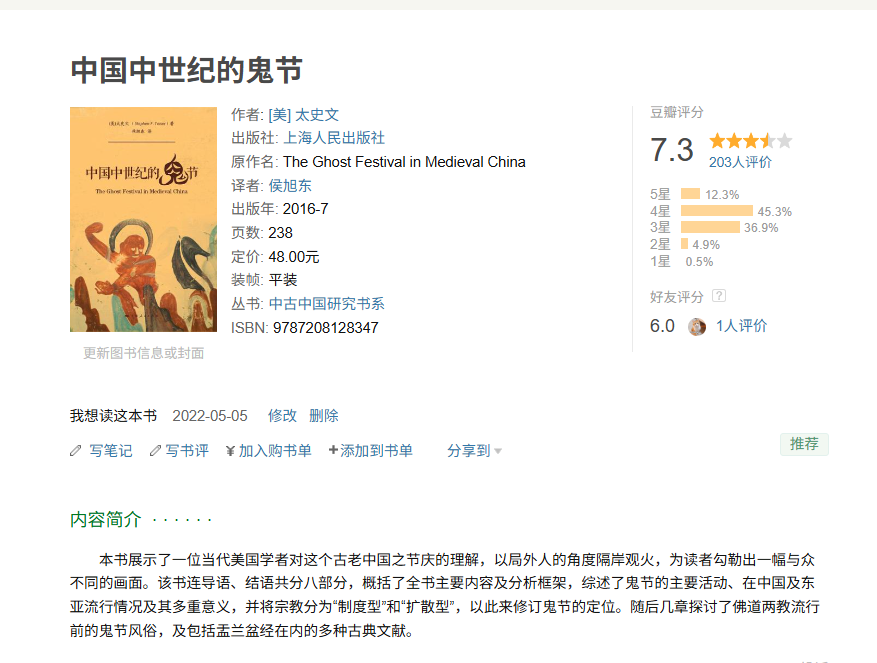Click the pencil icon beside 写笔记
Screen dimensions: 877x663
[76, 450]
